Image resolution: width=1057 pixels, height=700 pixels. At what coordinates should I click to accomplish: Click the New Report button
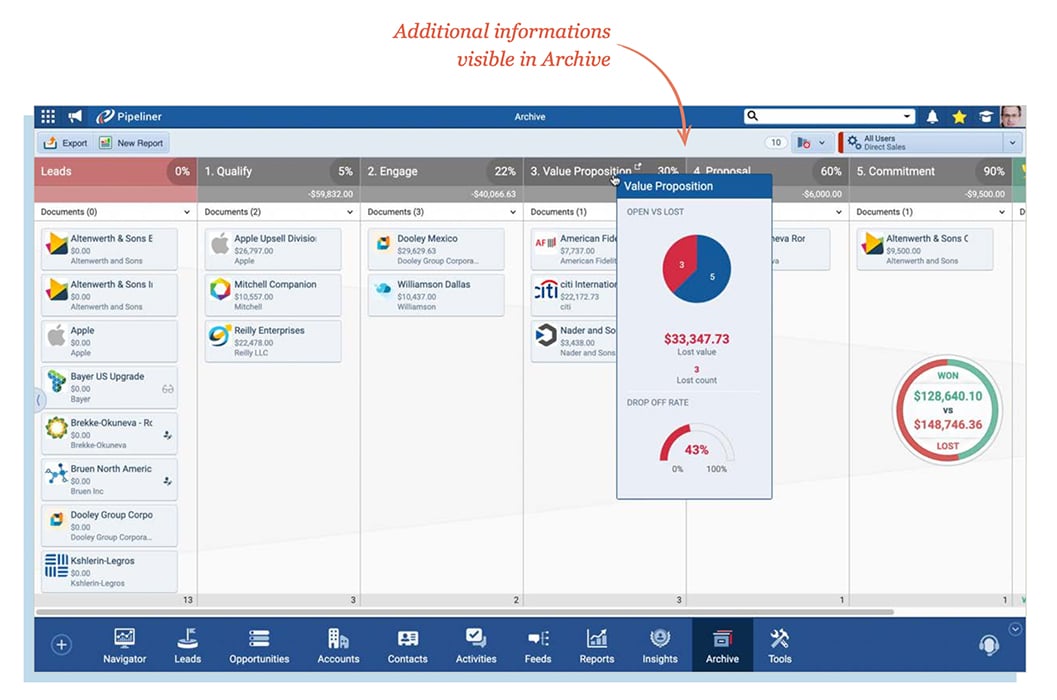(x=131, y=143)
